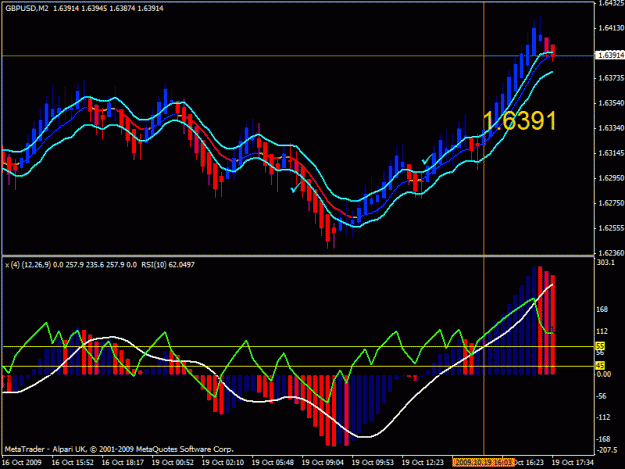Click the 1.63735 price axis label
Image resolution: width=625 pixels, height=469 pixels.
click(x=611, y=78)
